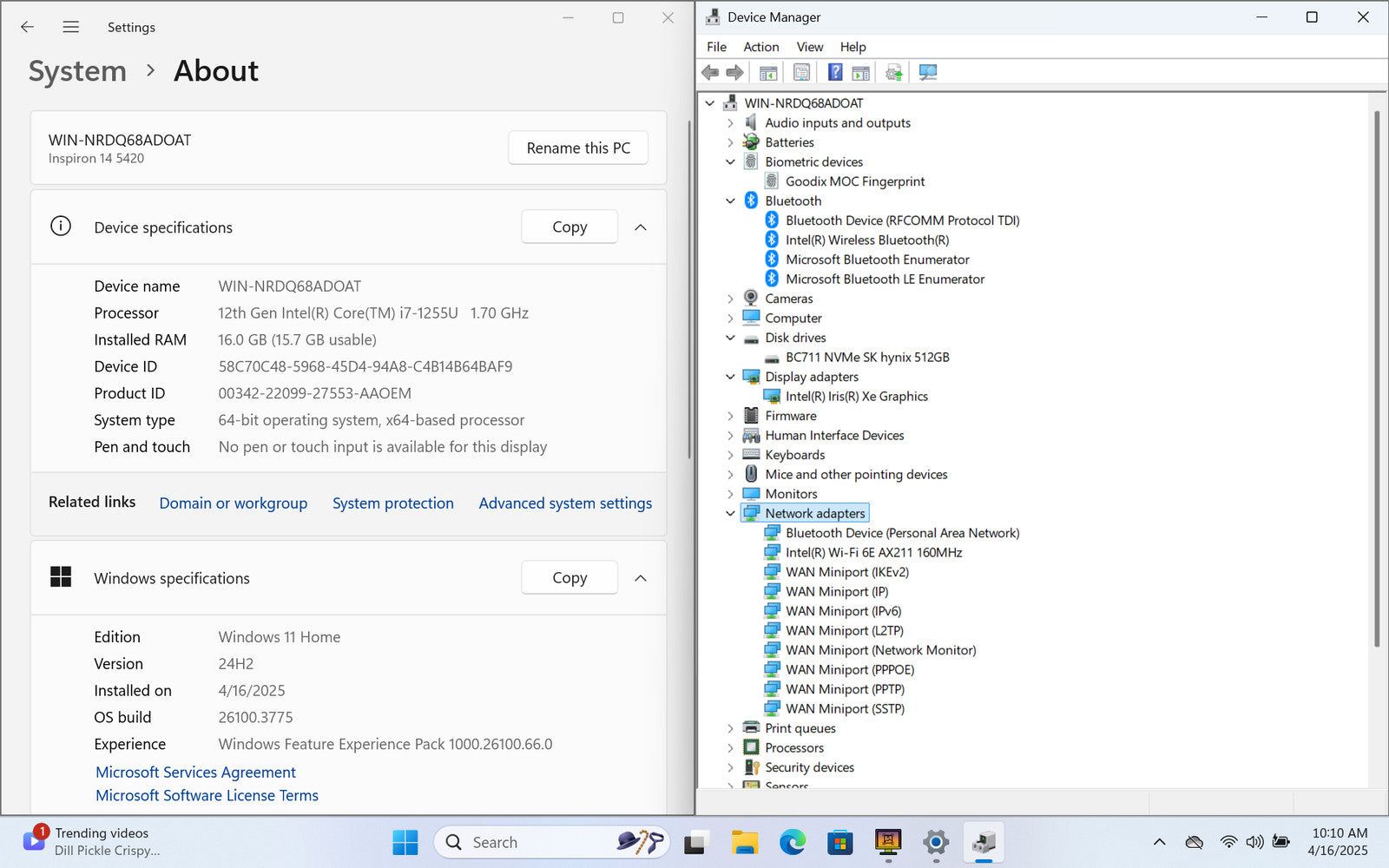1389x868 pixels.
Task: Click the Scan for hardware changes monitor icon
Action: click(x=928, y=72)
